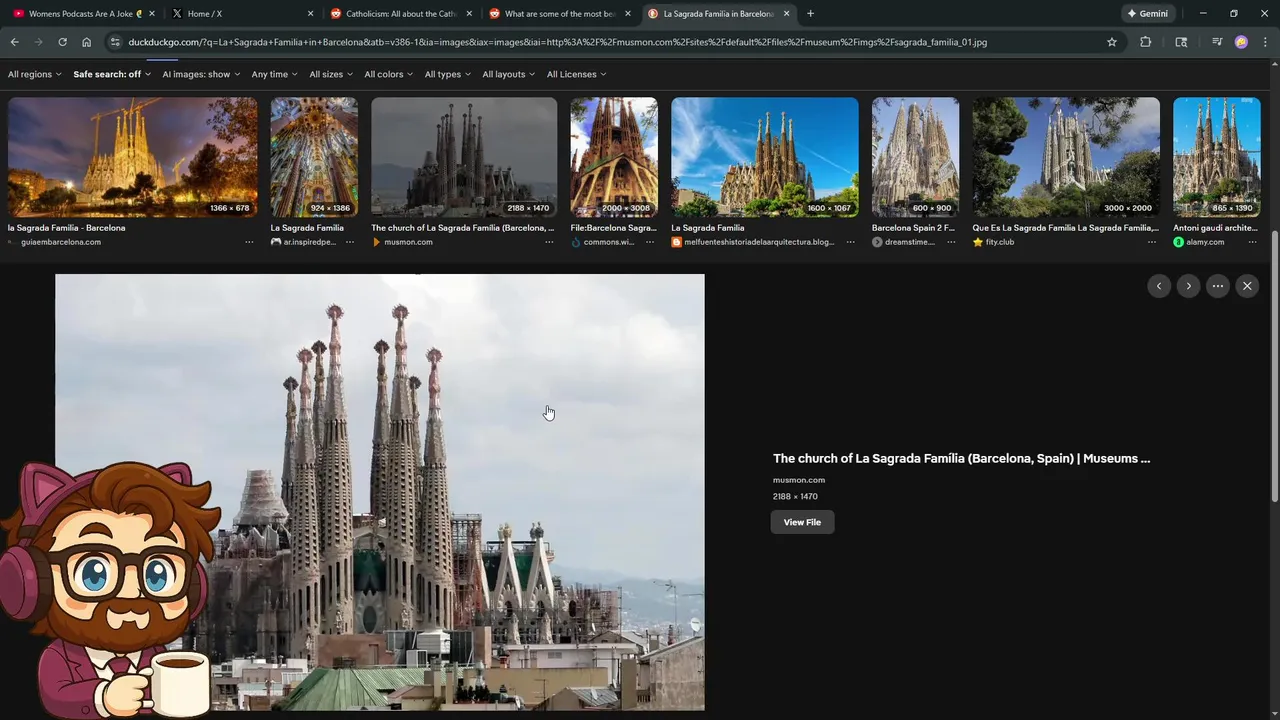
Task: Open the Safe search: off dropdown
Action: tap(112, 74)
